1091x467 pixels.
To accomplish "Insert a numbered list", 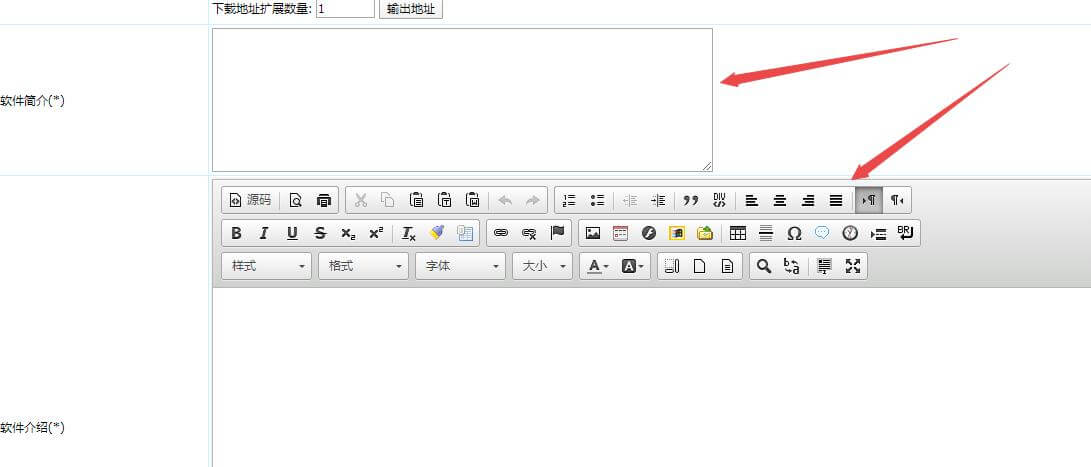I will click(569, 200).
